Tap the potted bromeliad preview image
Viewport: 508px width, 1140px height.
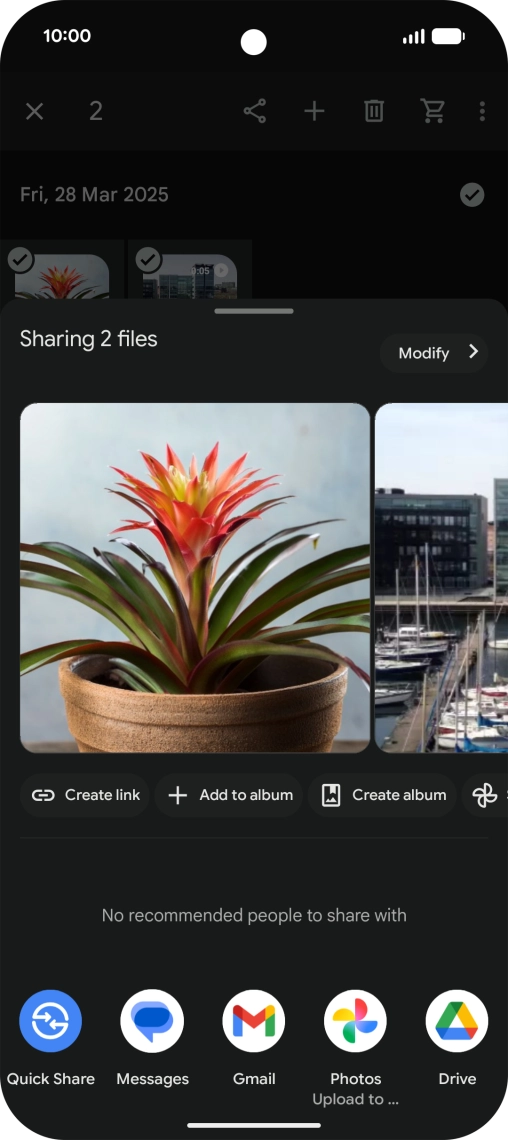pos(195,578)
